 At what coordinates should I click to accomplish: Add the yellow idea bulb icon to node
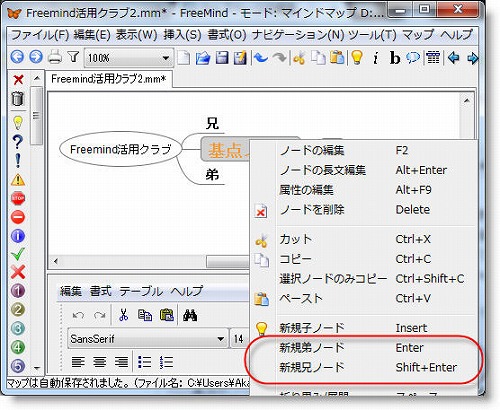(x=18, y=123)
